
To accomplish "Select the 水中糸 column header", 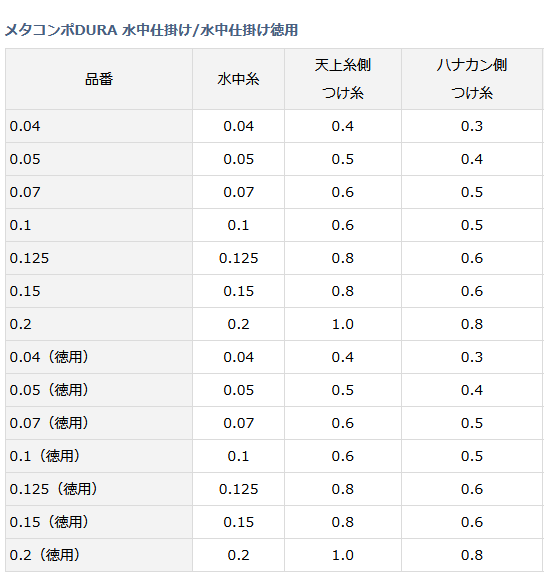I will [238, 79].
